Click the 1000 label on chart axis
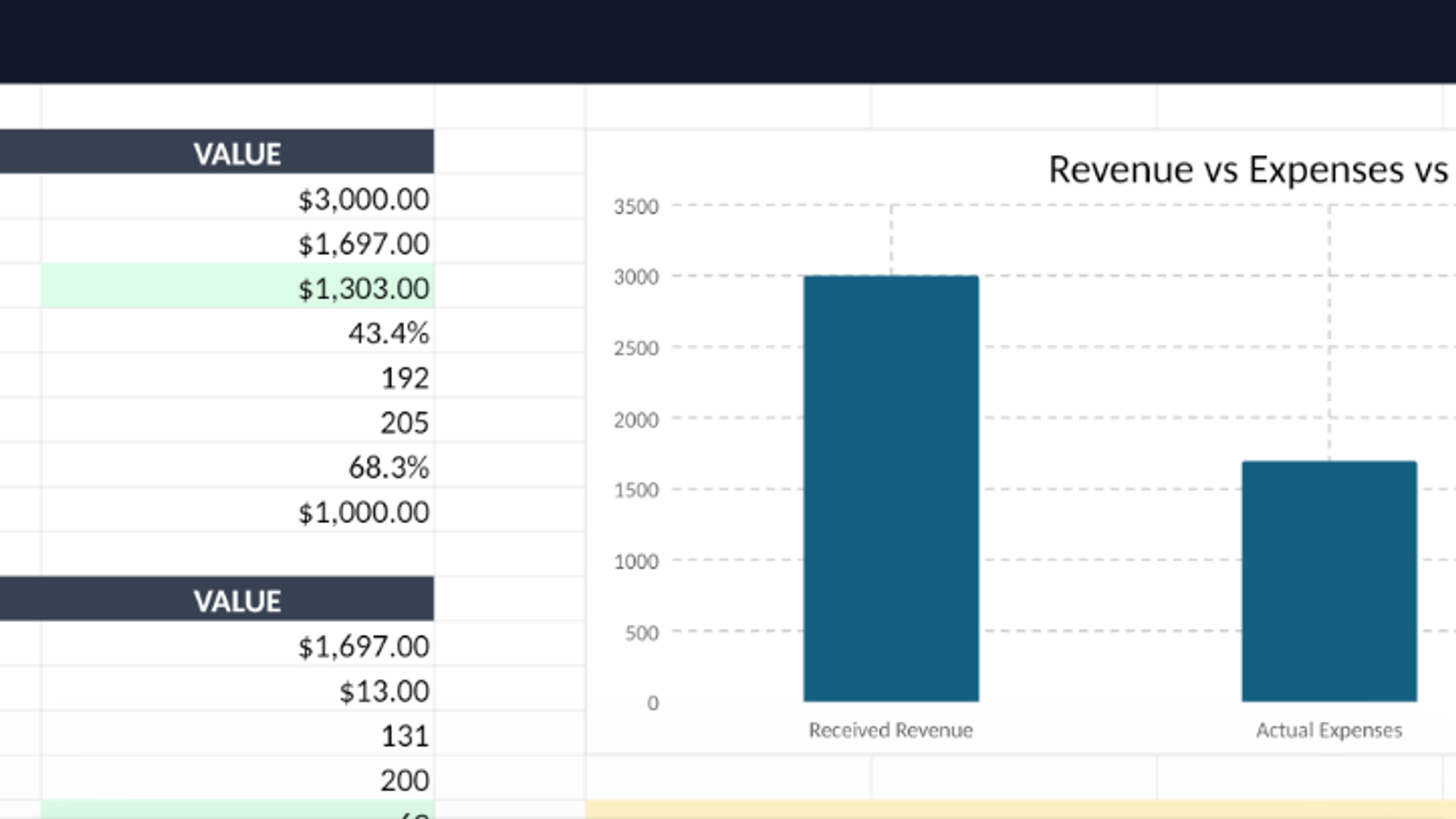This screenshot has height=819, width=1456. [636, 561]
